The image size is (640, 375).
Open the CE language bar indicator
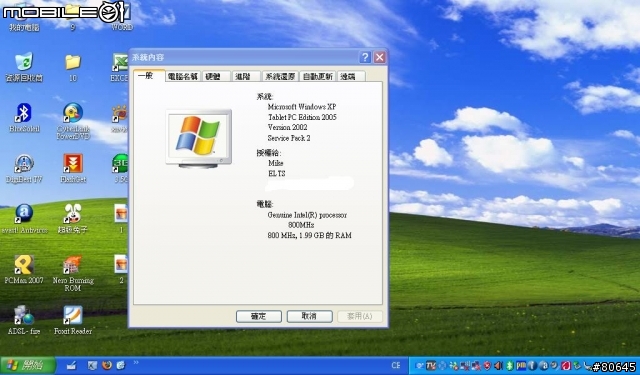[x=396, y=366]
